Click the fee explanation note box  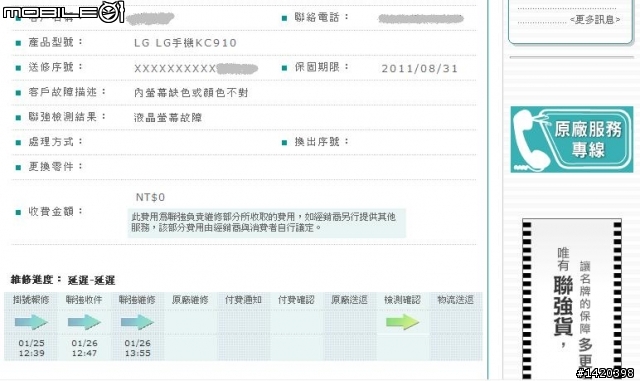tap(267, 223)
